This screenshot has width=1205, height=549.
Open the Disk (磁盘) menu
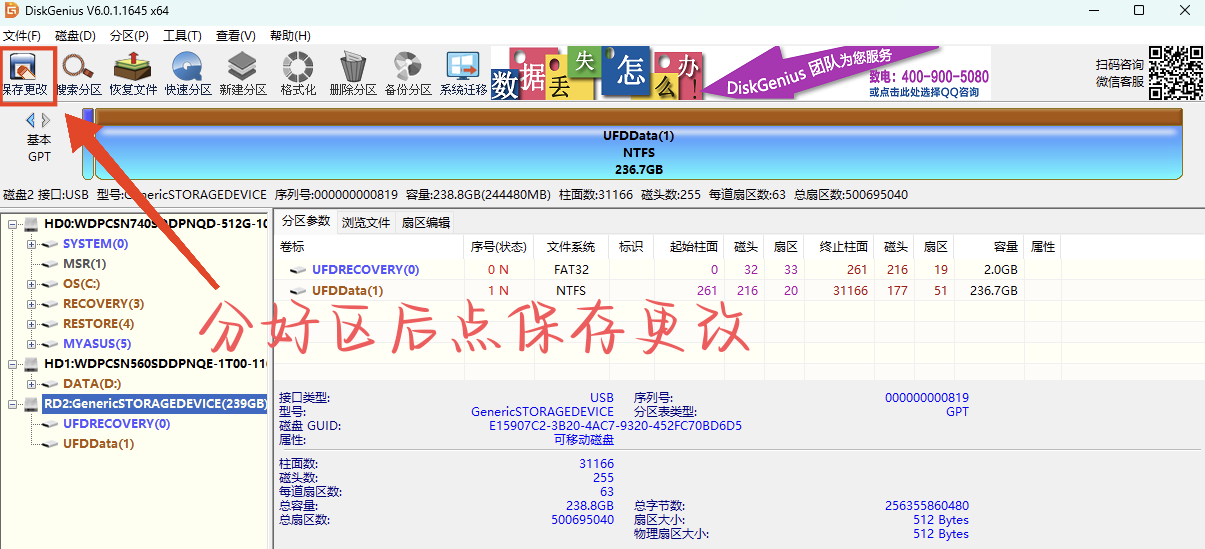pyautogui.click(x=75, y=35)
